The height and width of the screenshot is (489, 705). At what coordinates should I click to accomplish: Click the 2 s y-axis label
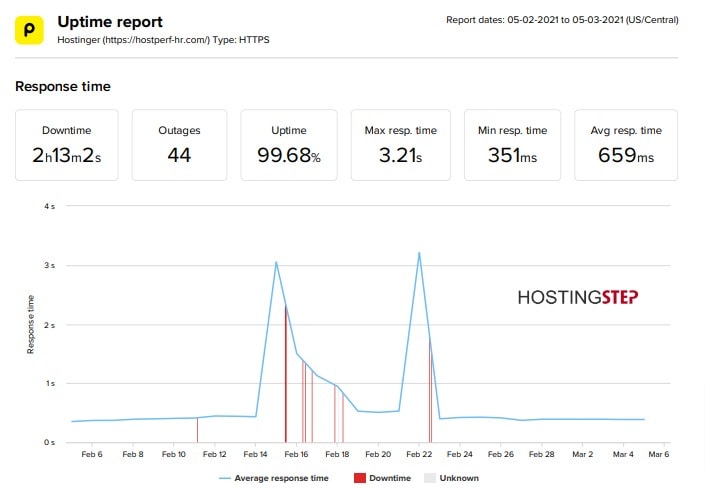49,325
